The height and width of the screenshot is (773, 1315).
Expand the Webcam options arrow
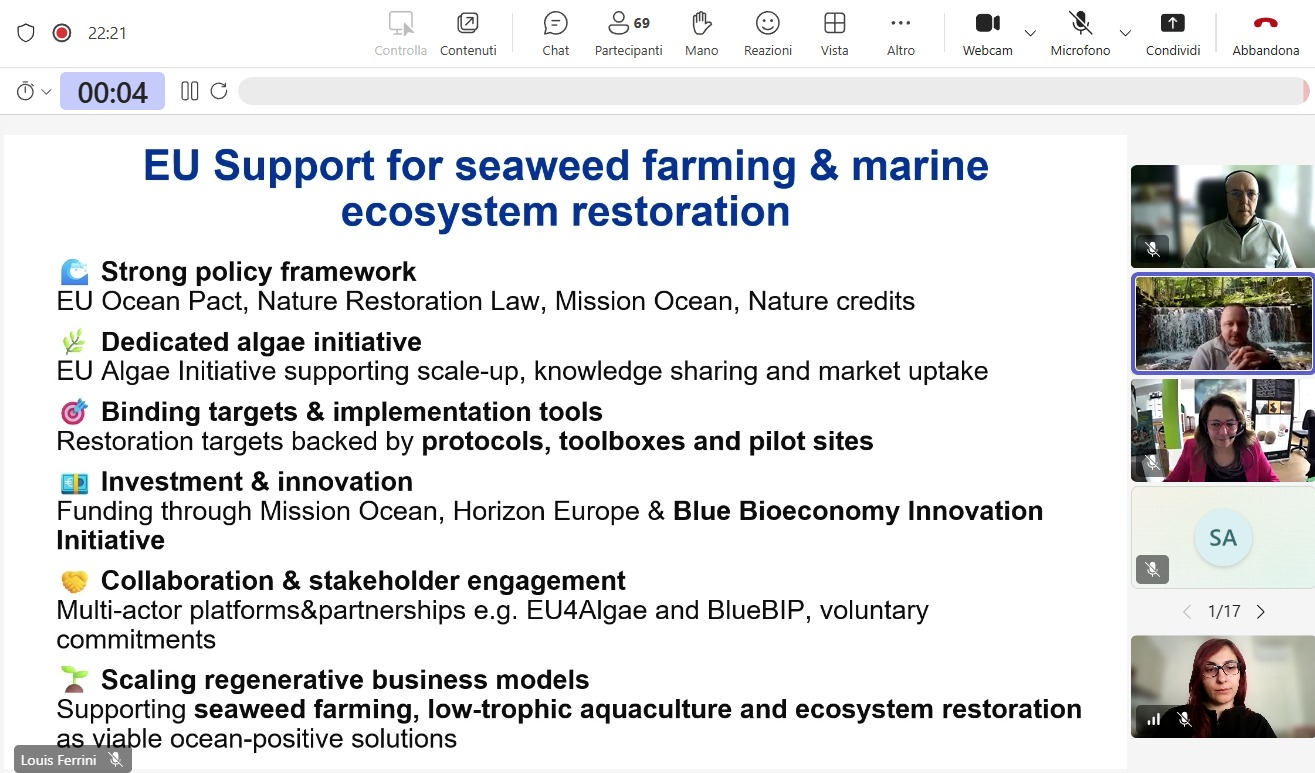tap(1030, 33)
